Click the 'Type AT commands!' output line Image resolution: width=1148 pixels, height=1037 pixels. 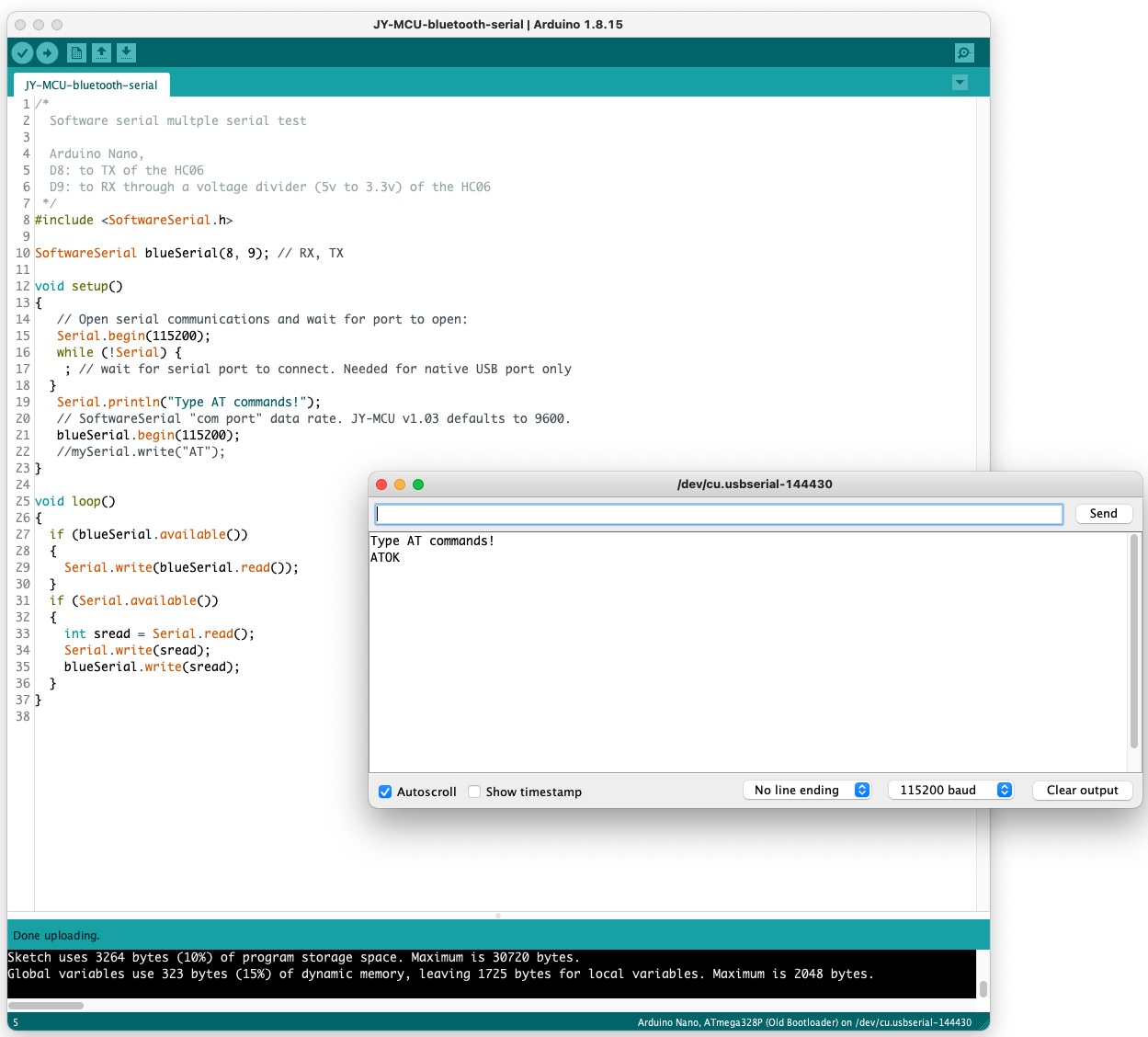click(x=432, y=541)
